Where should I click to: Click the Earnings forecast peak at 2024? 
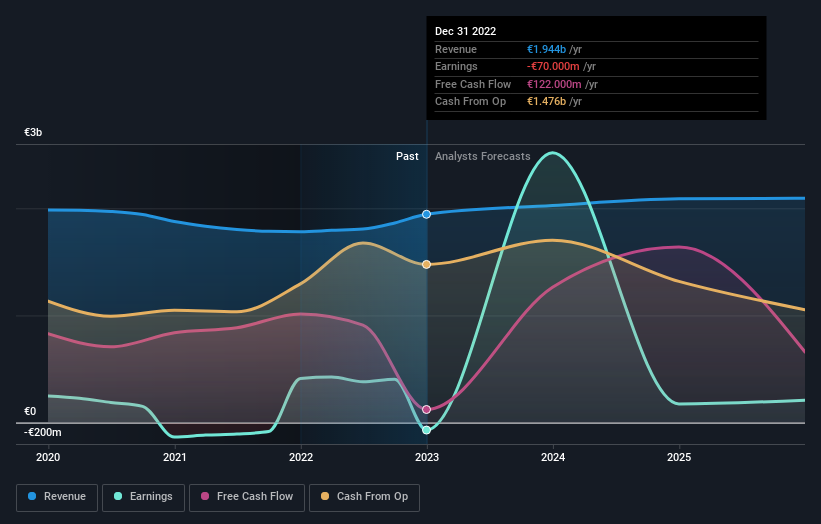pos(553,153)
